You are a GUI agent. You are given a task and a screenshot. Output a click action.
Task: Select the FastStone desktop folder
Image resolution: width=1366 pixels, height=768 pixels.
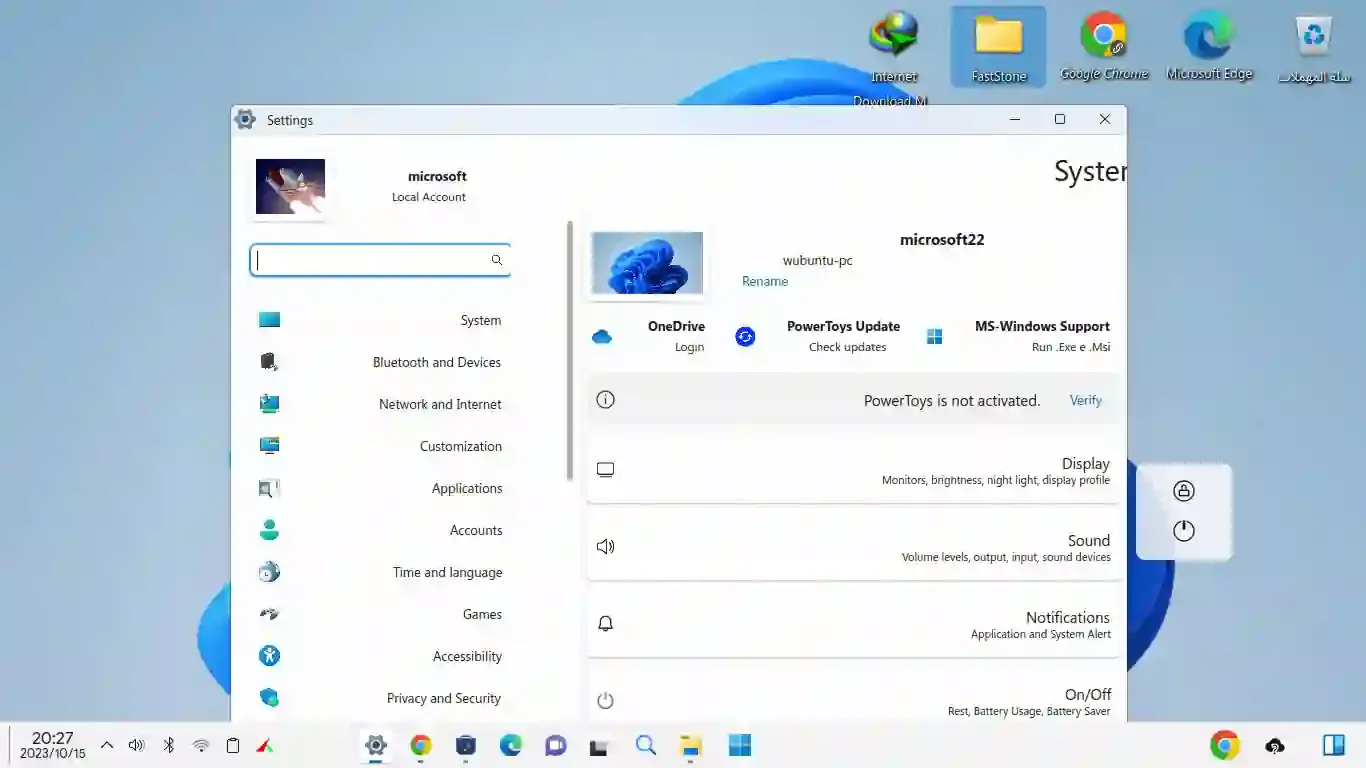(x=998, y=48)
